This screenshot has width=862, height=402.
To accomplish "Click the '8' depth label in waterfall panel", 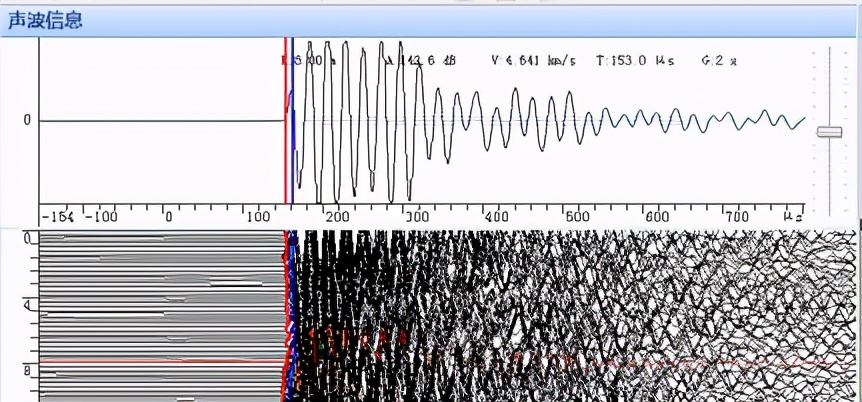I will point(27,370).
